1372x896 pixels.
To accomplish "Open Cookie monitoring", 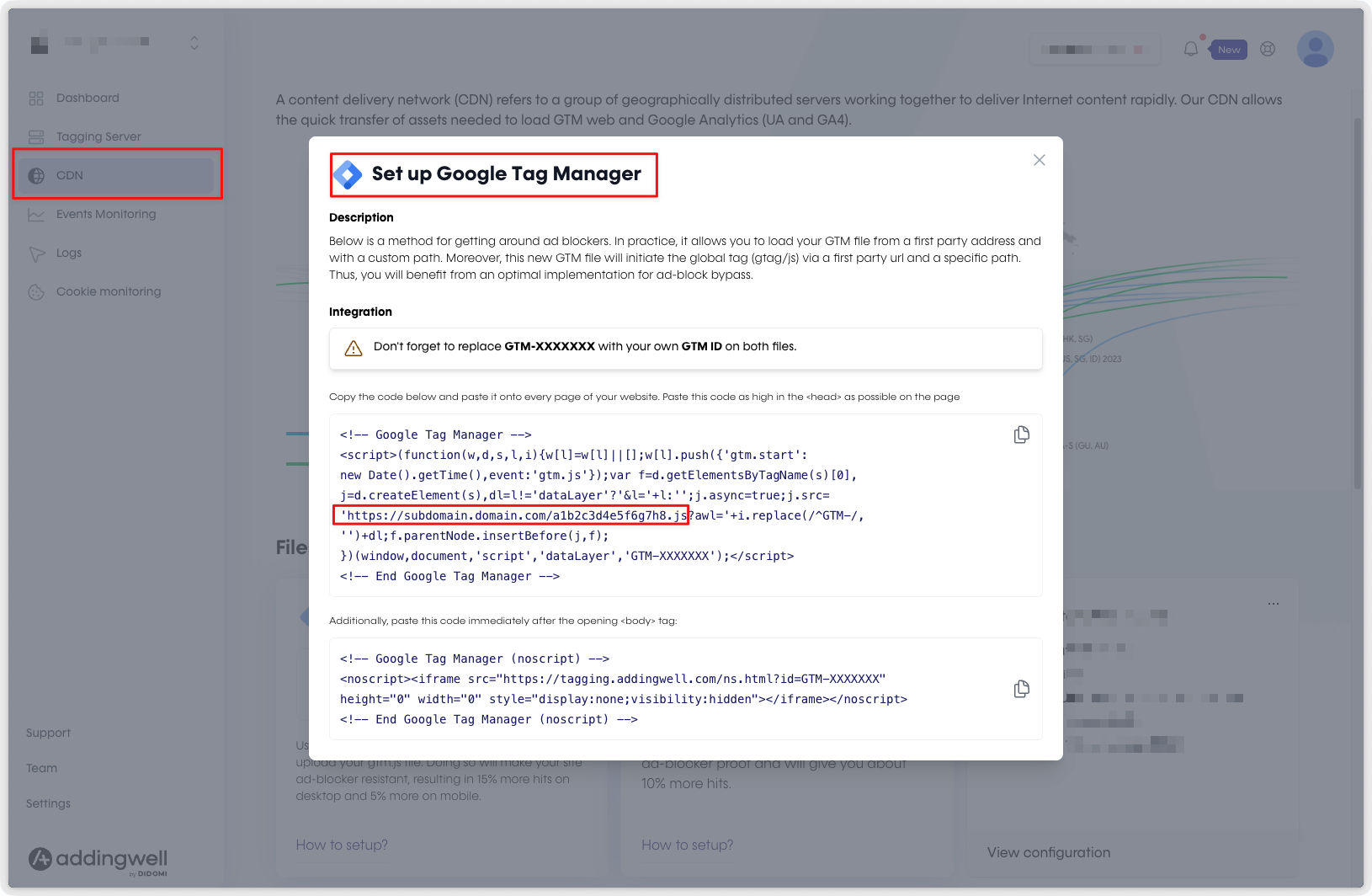I will pyautogui.click(x=109, y=291).
